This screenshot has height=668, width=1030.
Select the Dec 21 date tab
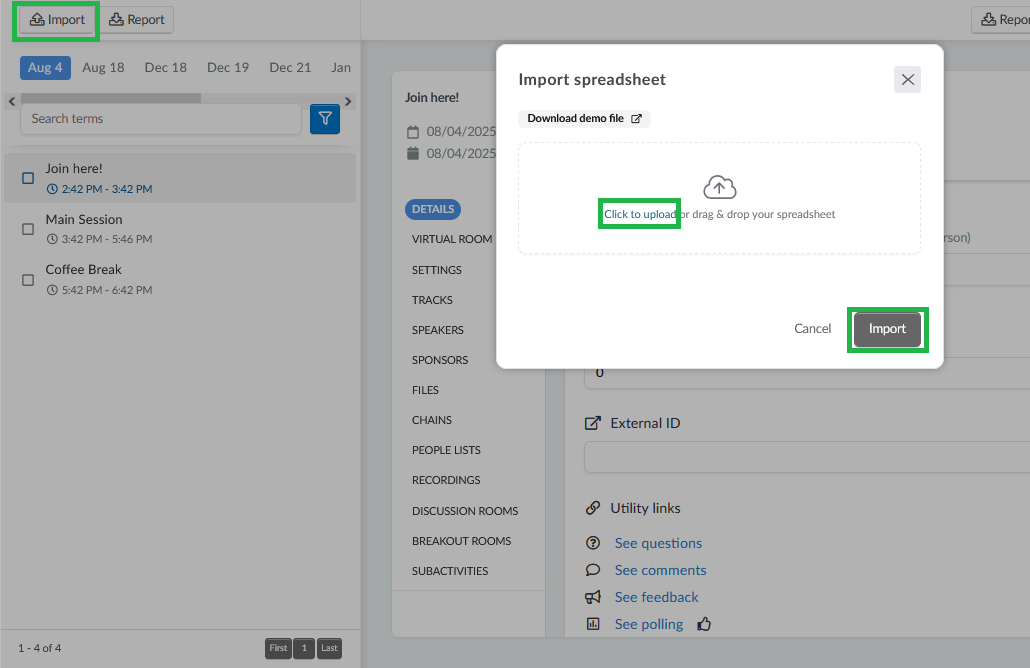point(290,68)
